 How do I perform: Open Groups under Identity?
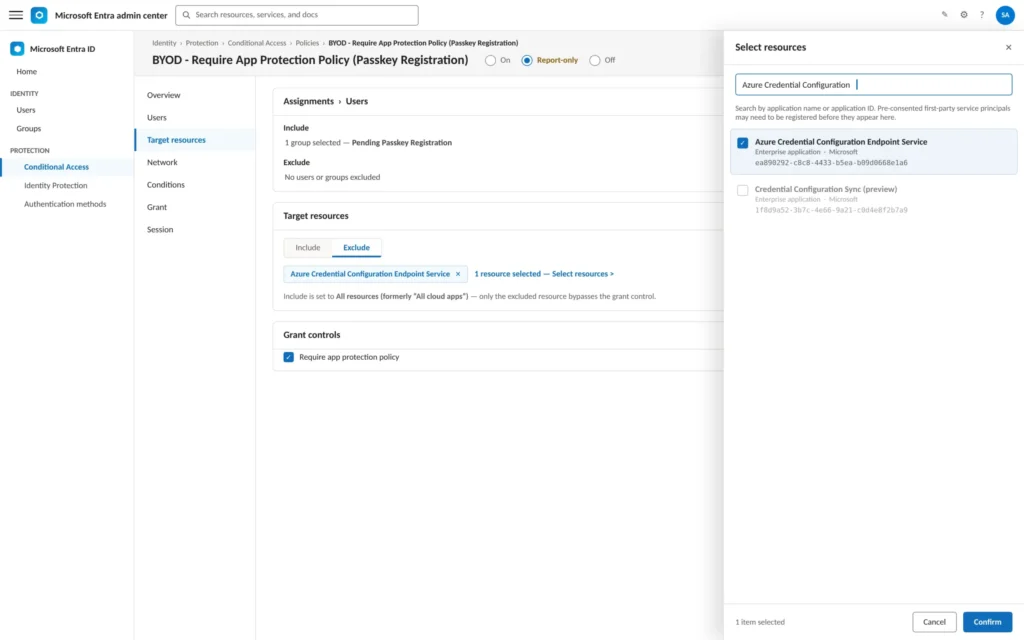tap(29, 129)
